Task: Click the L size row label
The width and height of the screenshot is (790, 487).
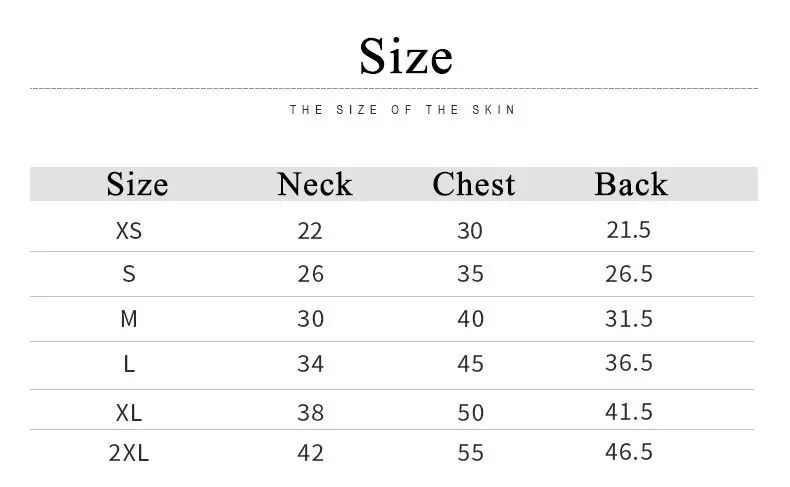Action: (x=129, y=364)
